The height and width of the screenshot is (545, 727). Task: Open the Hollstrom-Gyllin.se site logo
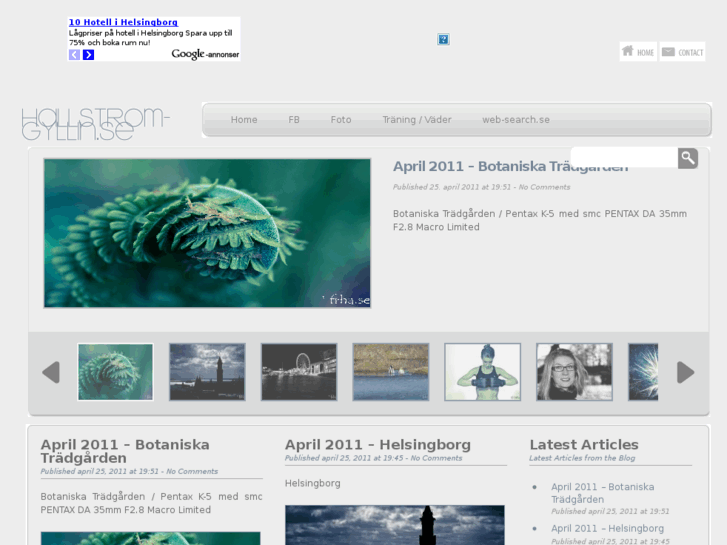(96, 124)
